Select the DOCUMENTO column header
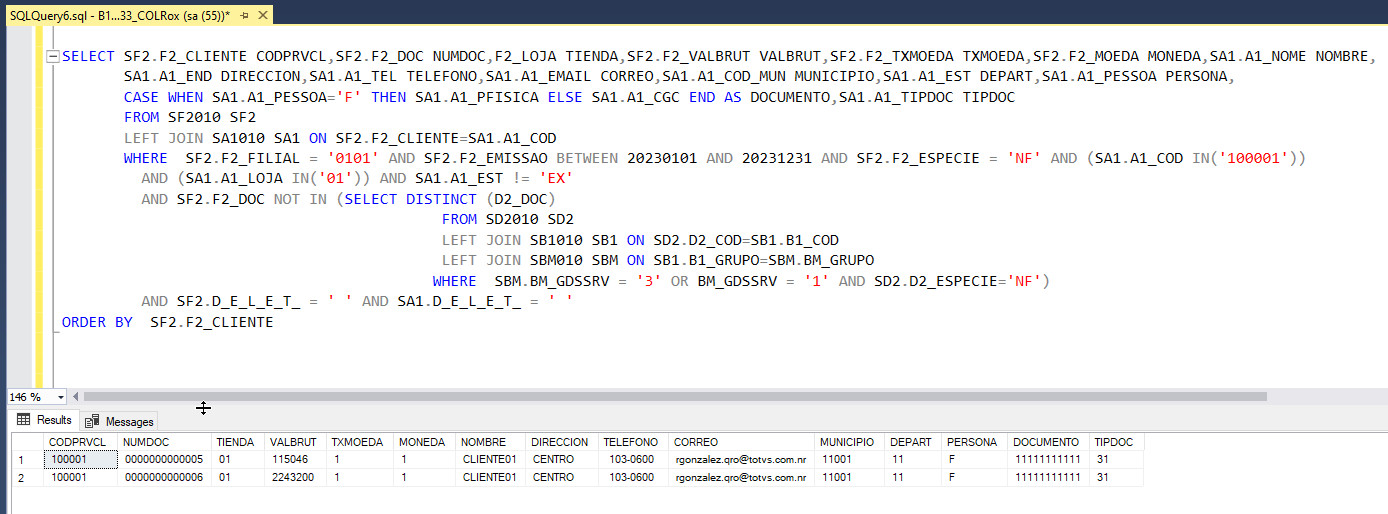This screenshot has width=1388, height=514. 1049,442
